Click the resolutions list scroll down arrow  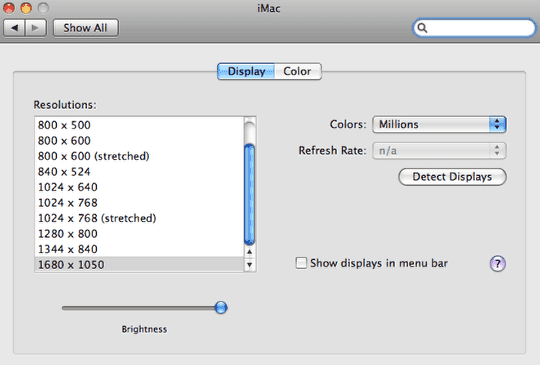coord(250,264)
